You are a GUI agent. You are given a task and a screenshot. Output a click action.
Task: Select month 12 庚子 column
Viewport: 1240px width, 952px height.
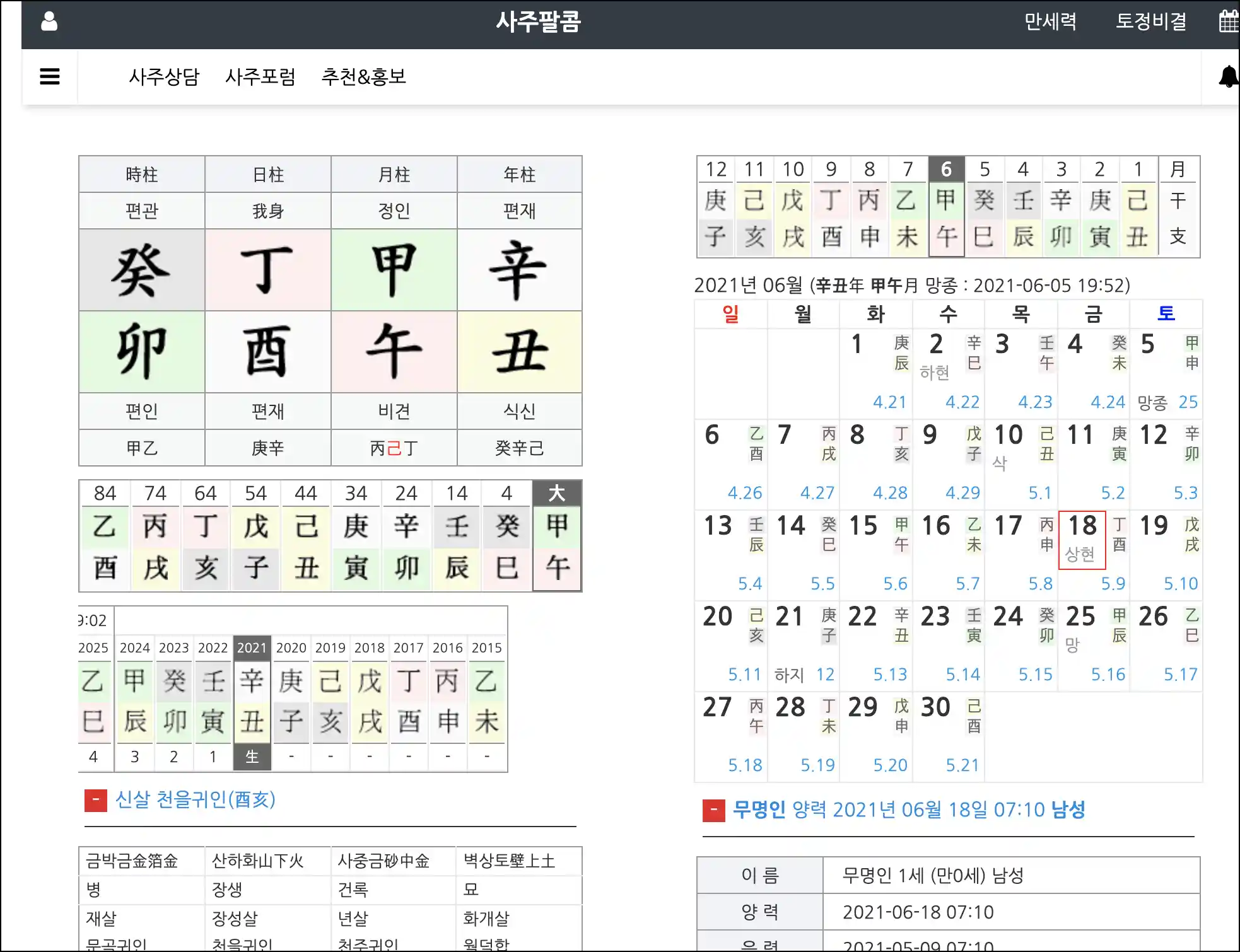point(716,207)
